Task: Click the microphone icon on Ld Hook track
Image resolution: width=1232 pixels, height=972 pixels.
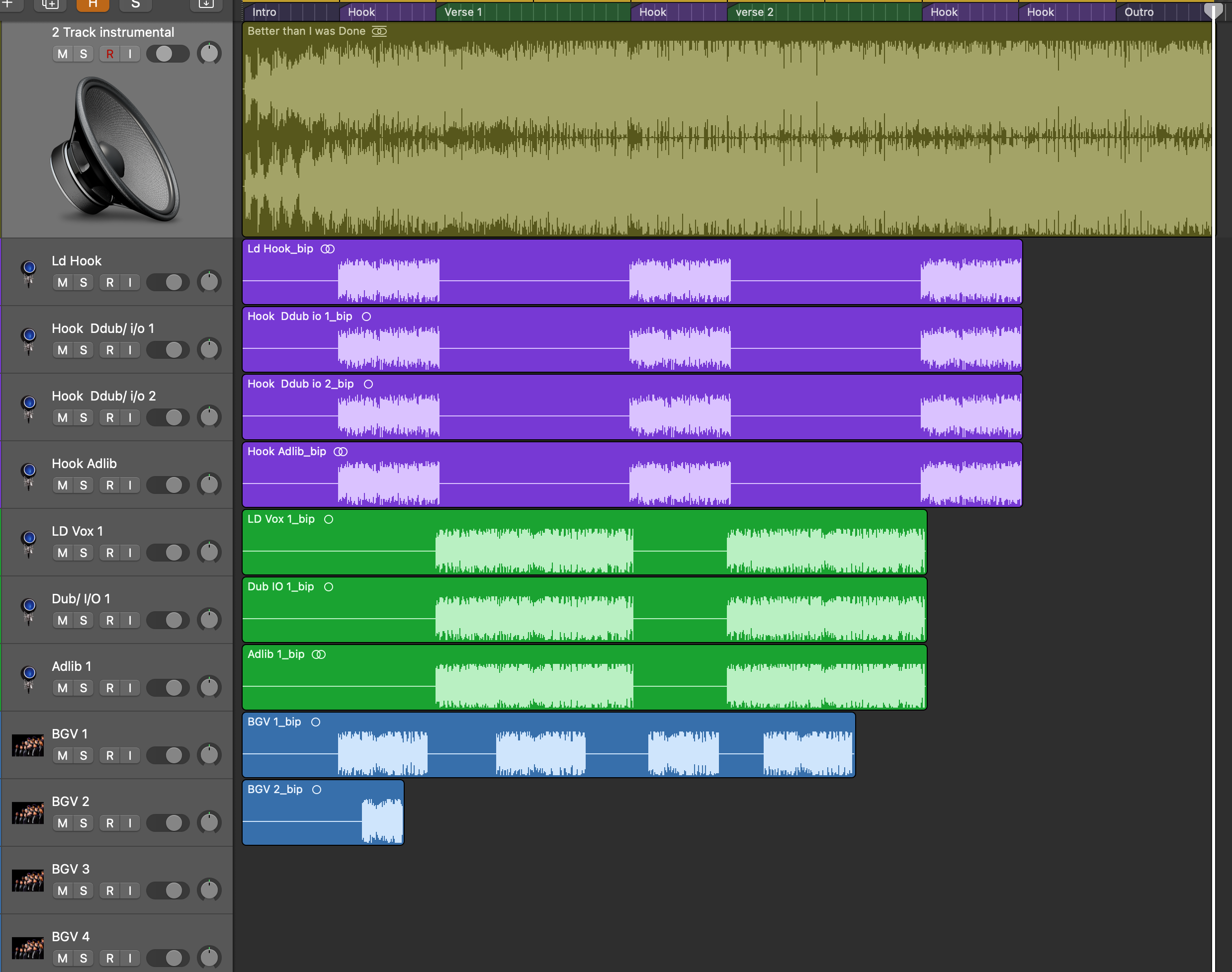Action: [28, 273]
